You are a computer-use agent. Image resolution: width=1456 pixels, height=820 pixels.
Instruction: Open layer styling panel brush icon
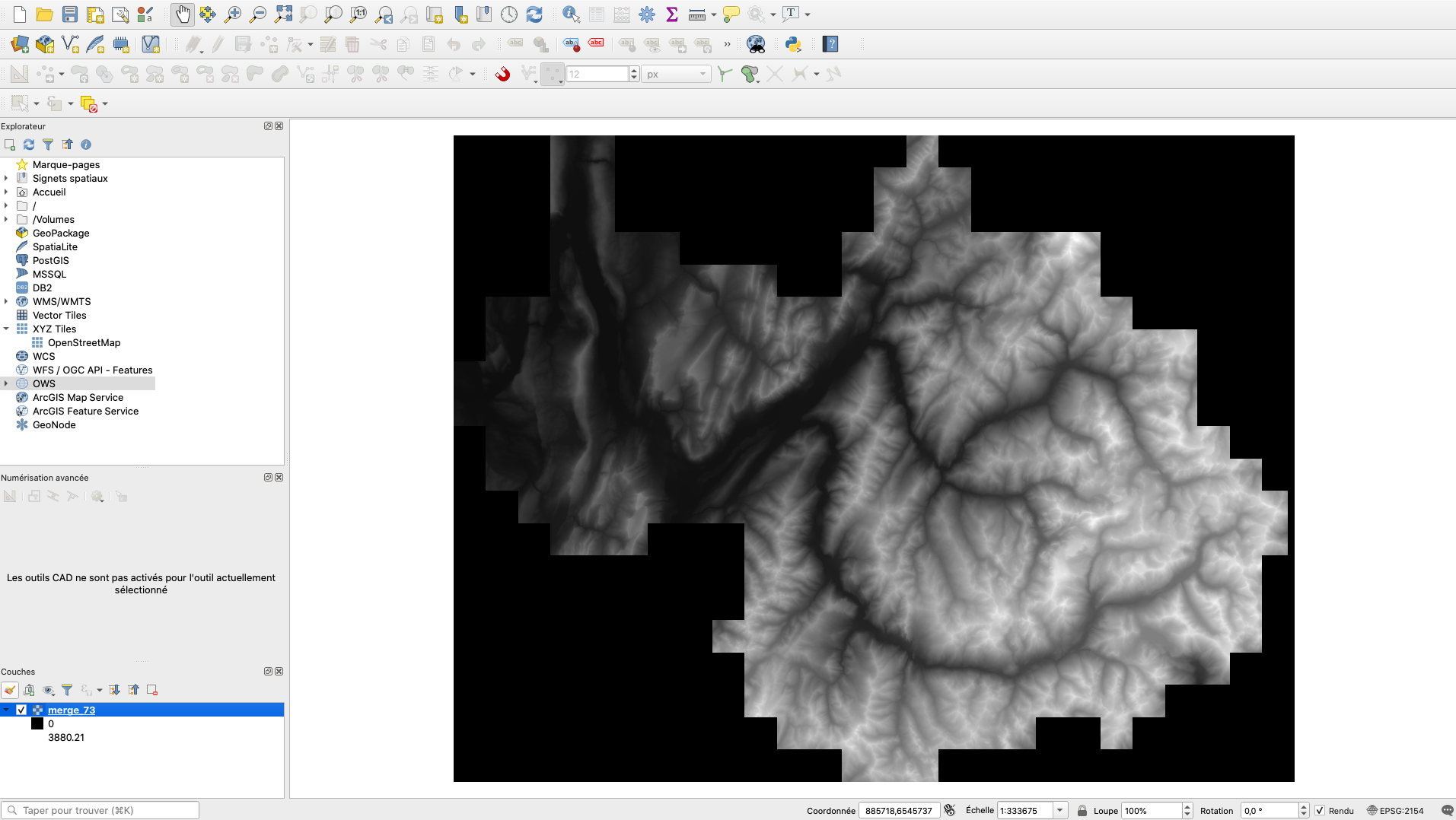(10, 690)
